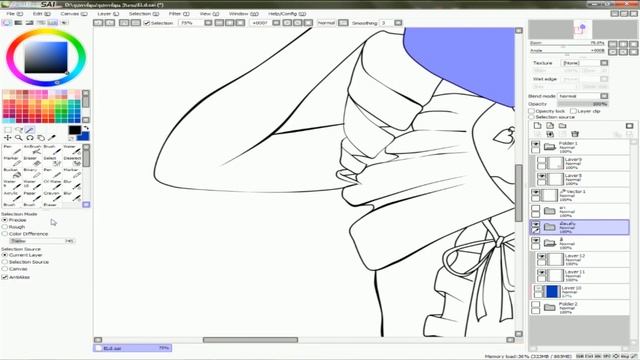Screen dimensions: 640x360
Task: Adjust the layer Opacity slider
Action: 583,104
